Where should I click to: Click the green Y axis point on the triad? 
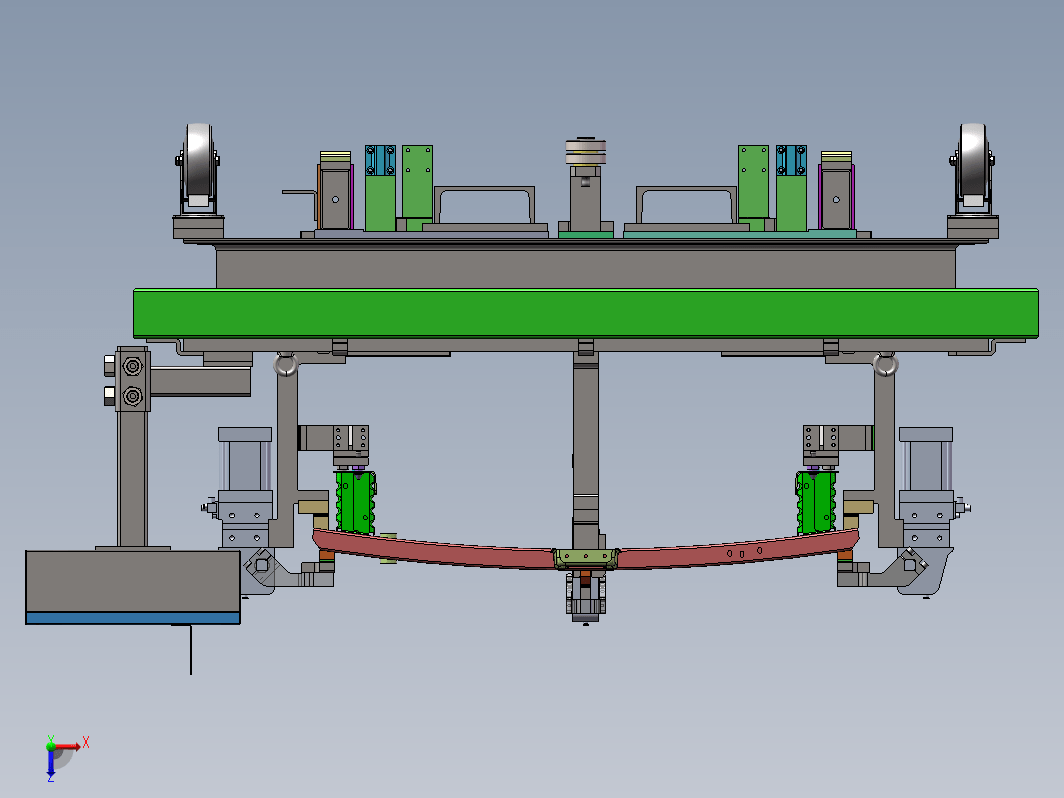(x=51, y=746)
